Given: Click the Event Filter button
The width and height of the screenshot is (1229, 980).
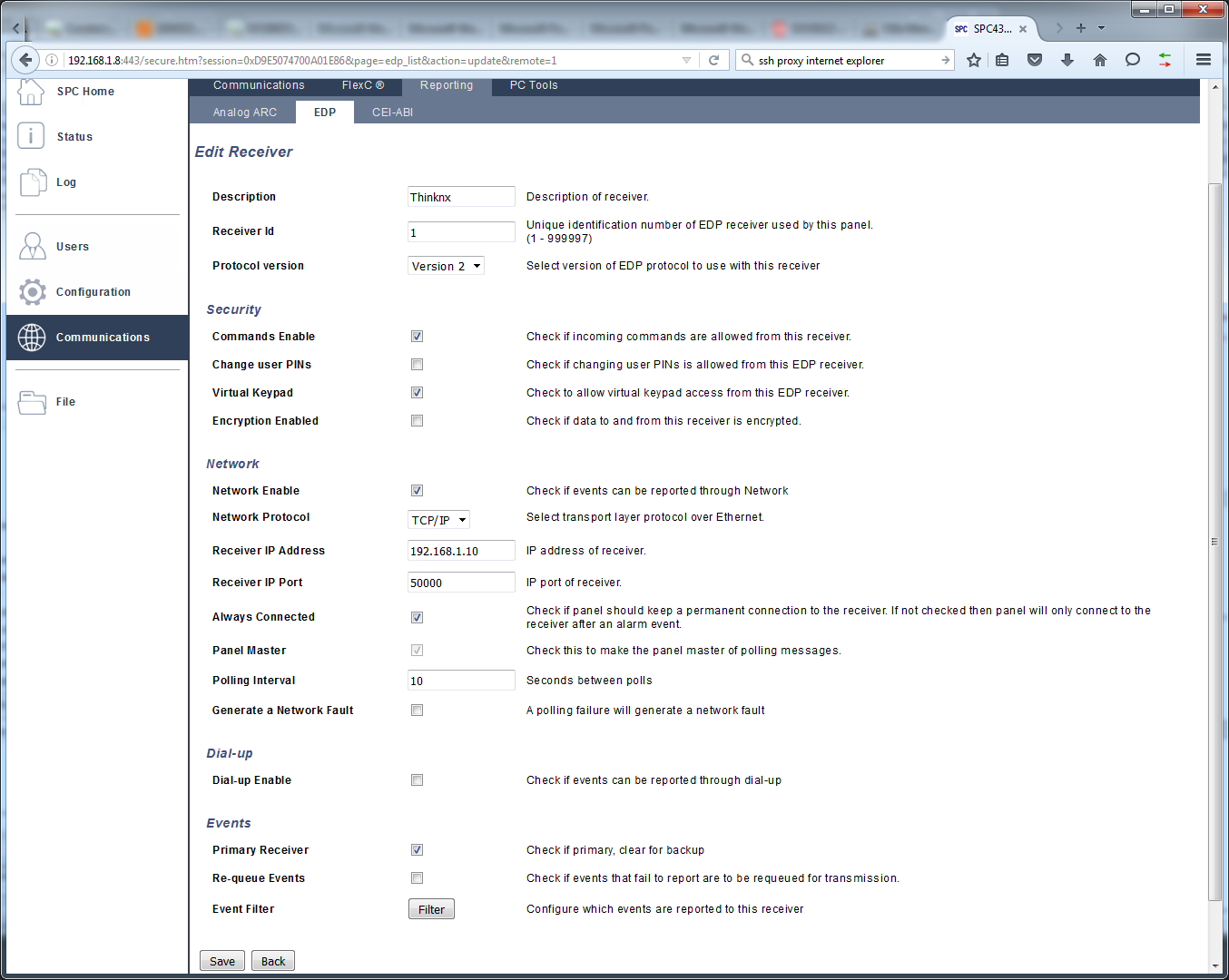Looking at the screenshot, I should coord(431,909).
